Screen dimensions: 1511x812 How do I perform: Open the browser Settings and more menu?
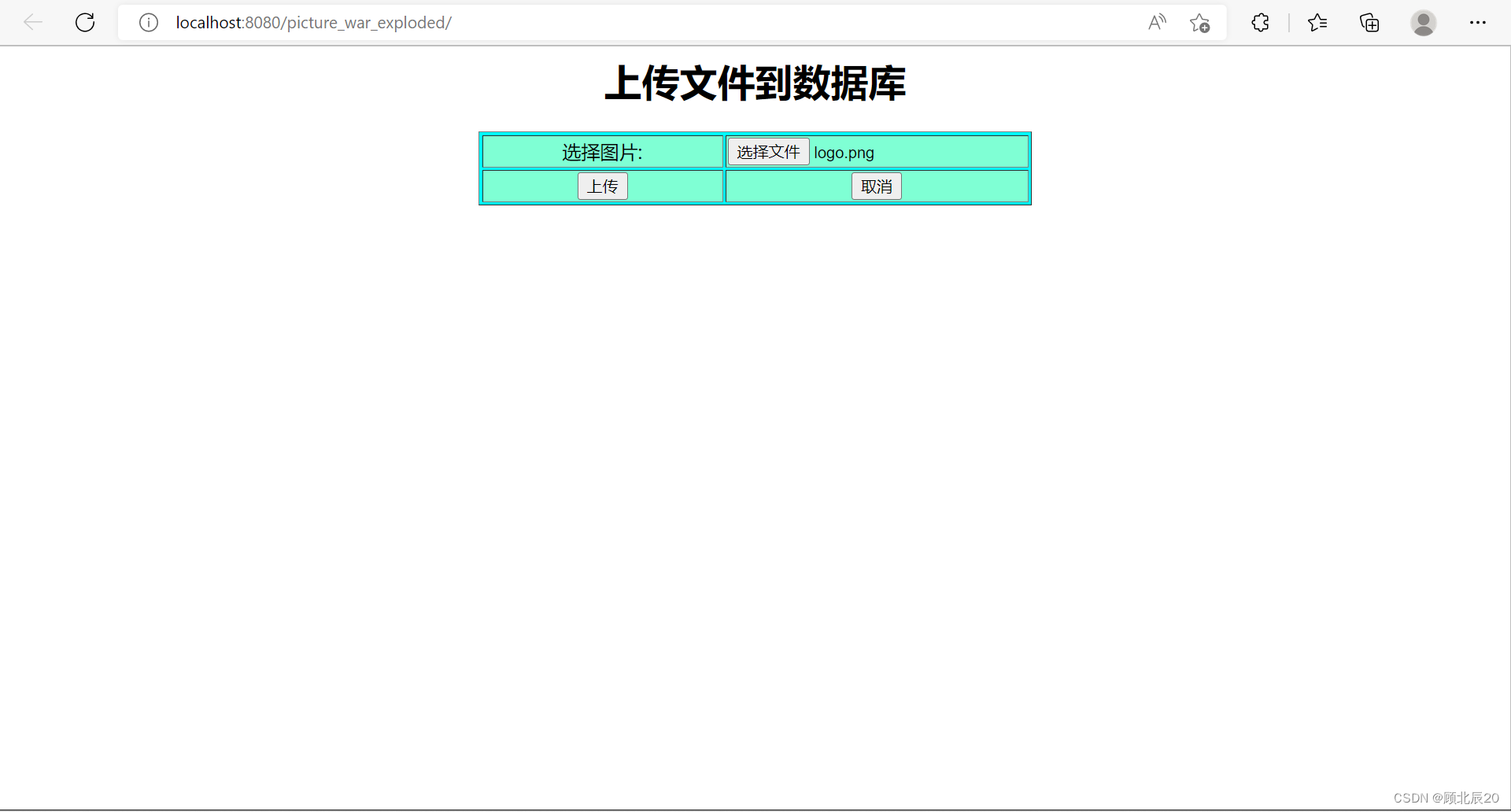click(x=1478, y=23)
